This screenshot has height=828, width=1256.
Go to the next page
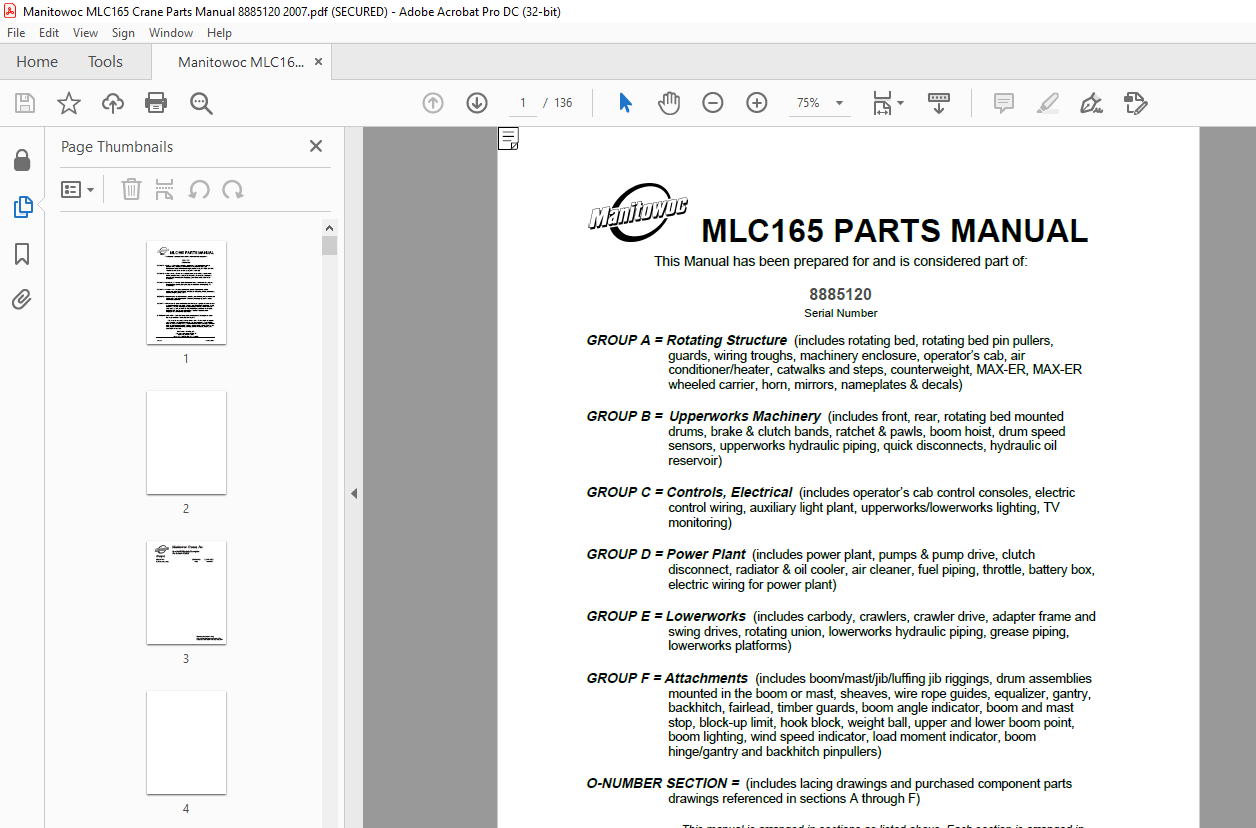pyautogui.click(x=477, y=103)
